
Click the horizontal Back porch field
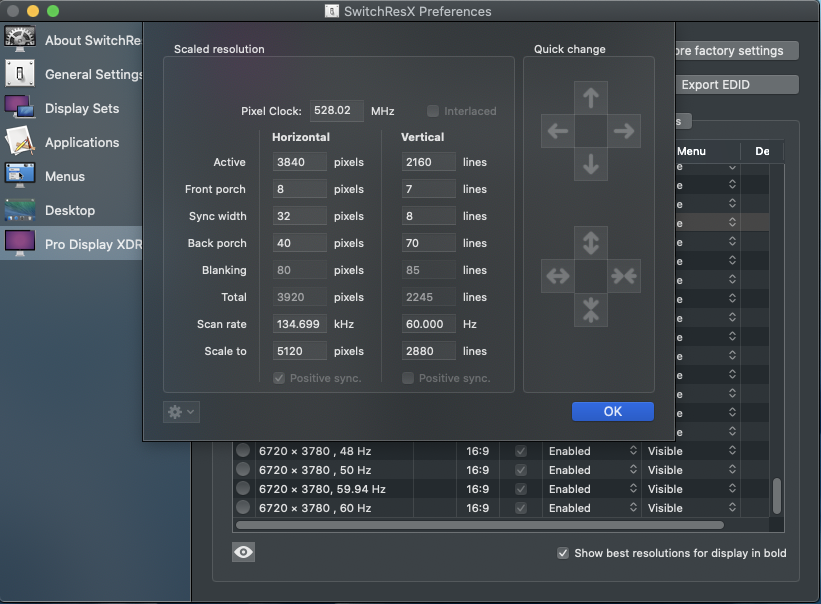click(299, 243)
